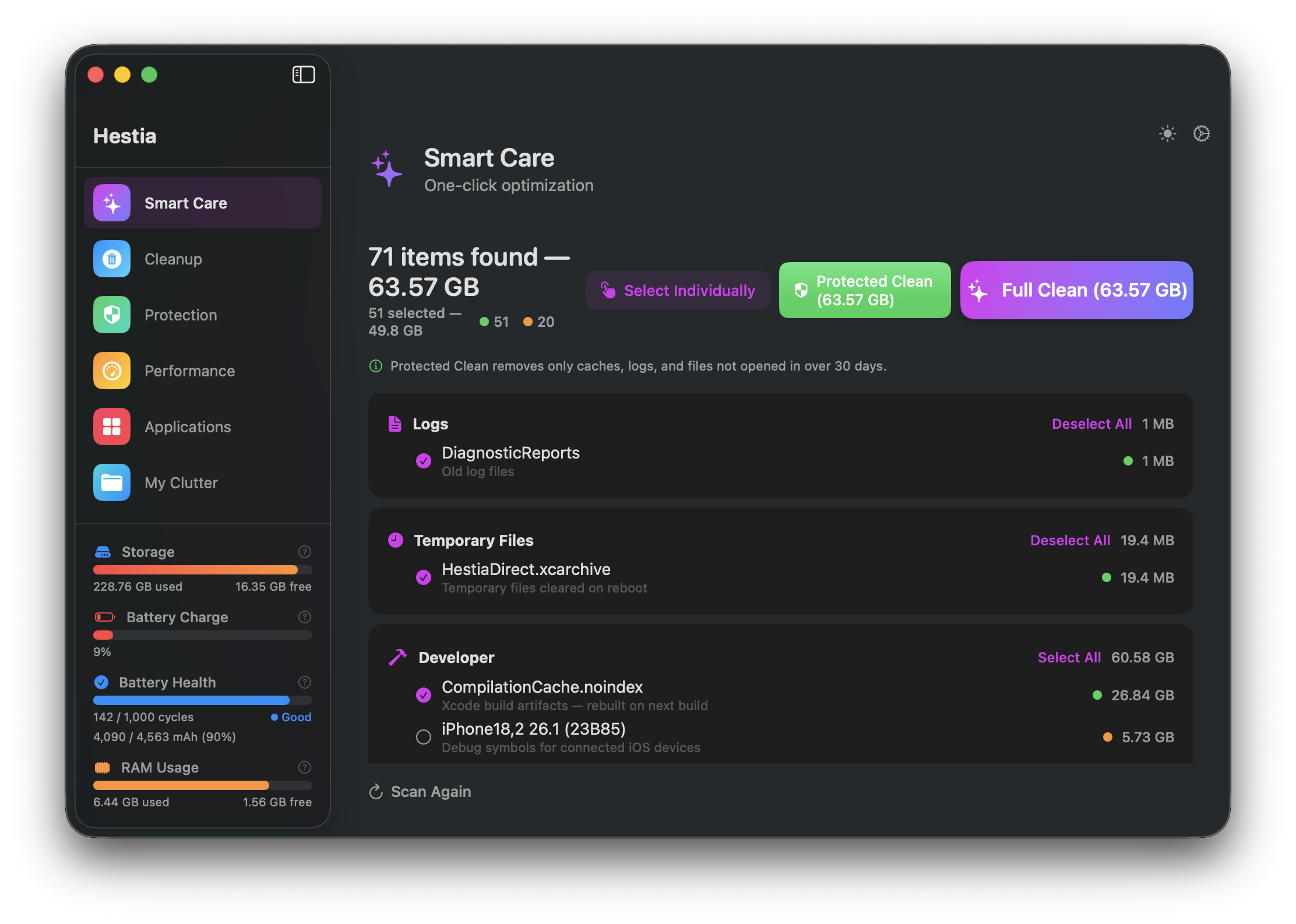Click the Protection shield icon
Screen dimensions: 1296x924
pyautogui.click(x=112, y=315)
